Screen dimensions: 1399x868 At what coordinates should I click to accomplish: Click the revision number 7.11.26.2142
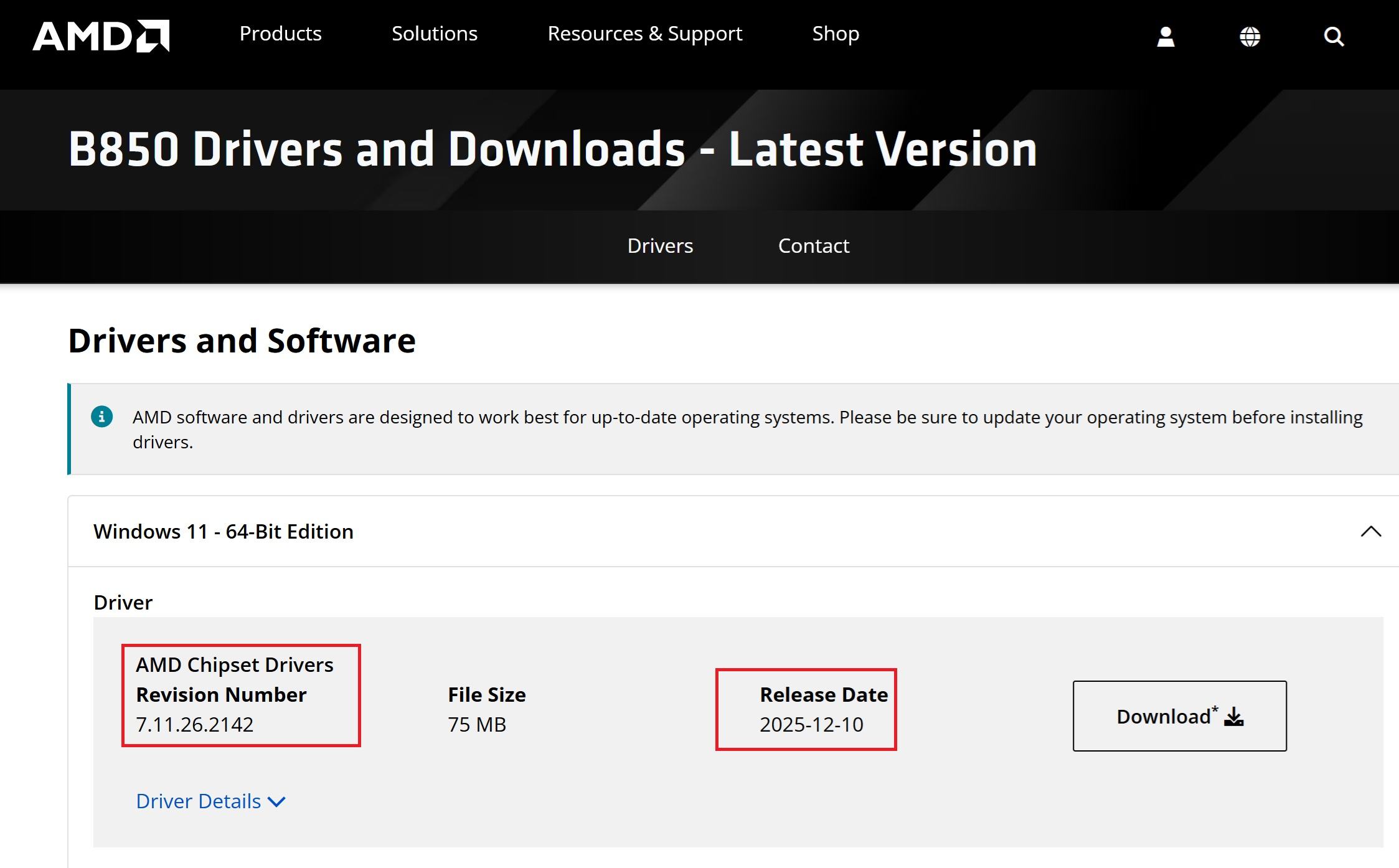point(194,725)
